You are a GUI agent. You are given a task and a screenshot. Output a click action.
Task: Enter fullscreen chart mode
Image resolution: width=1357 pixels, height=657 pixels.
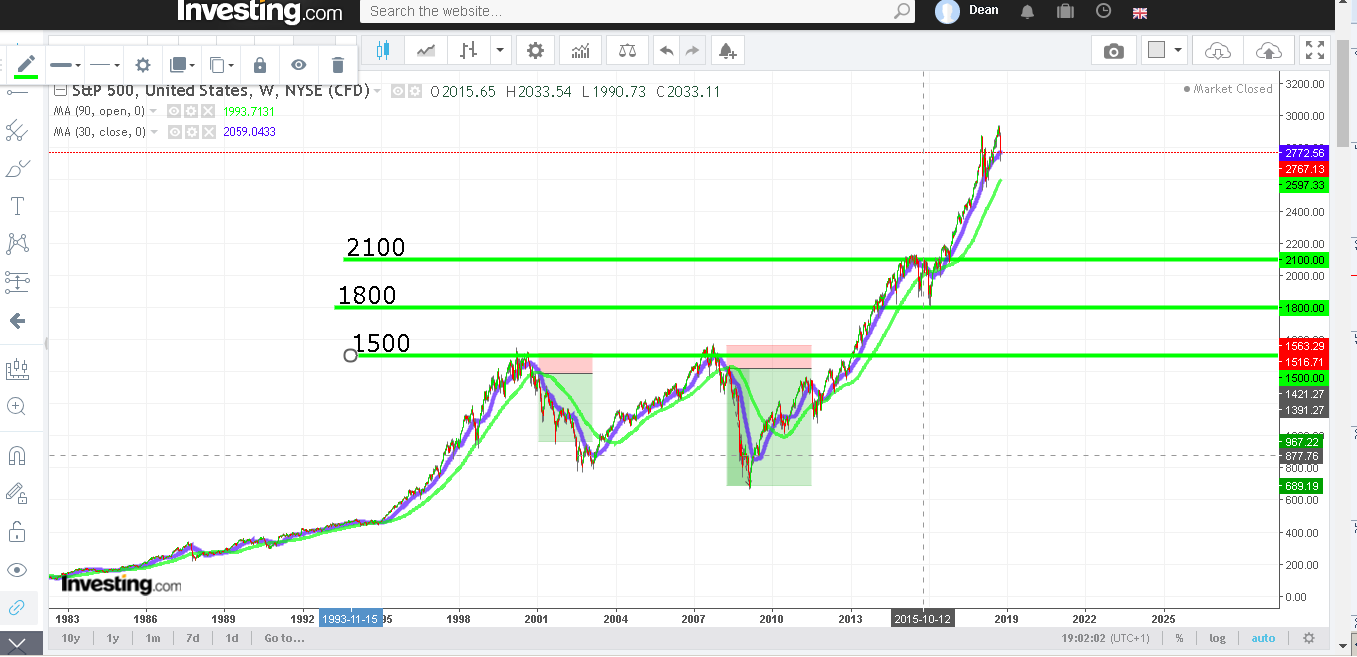click(x=1315, y=51)
